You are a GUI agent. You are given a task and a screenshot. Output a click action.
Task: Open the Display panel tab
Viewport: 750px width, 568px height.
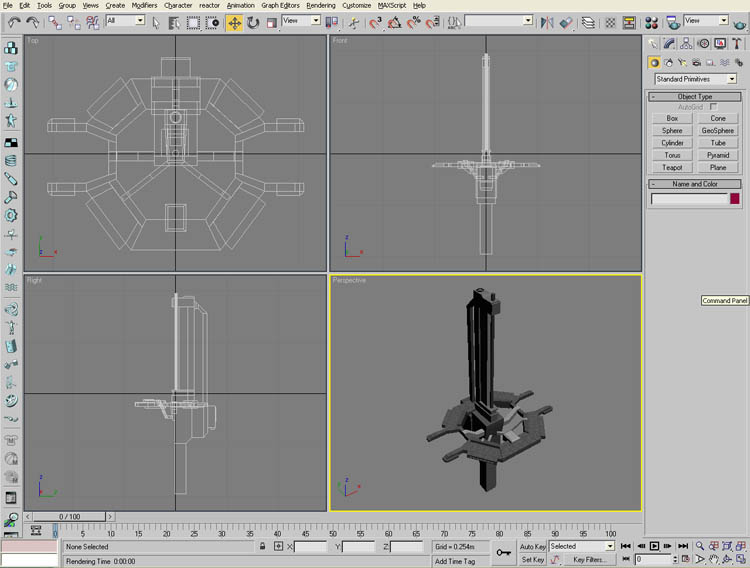(x=718, y=43)
